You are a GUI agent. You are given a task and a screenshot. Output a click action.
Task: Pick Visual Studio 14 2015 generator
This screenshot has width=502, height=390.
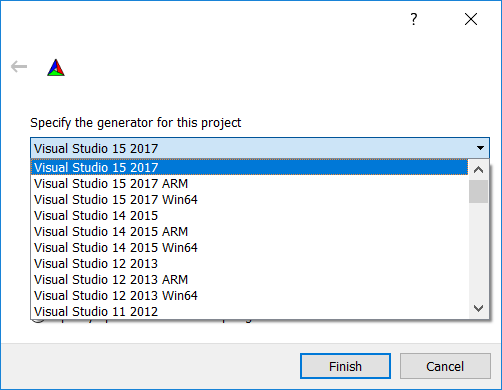pyautogui.click(x=249, y=215)
